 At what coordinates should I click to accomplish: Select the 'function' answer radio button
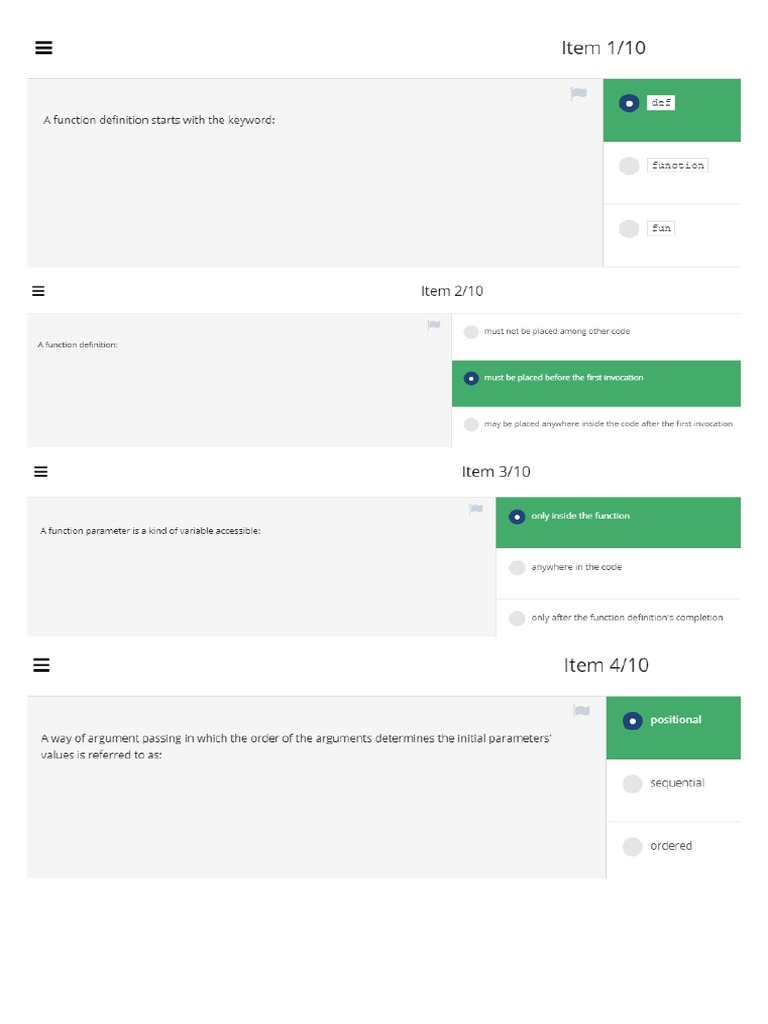pyautogui.click(x=629, y=166)
